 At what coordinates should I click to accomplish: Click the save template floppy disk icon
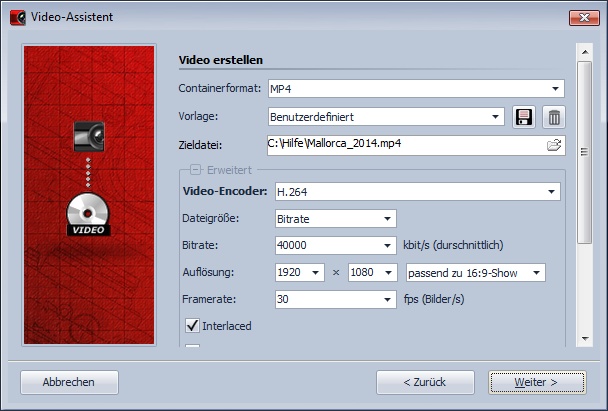(x=523, y=117)
